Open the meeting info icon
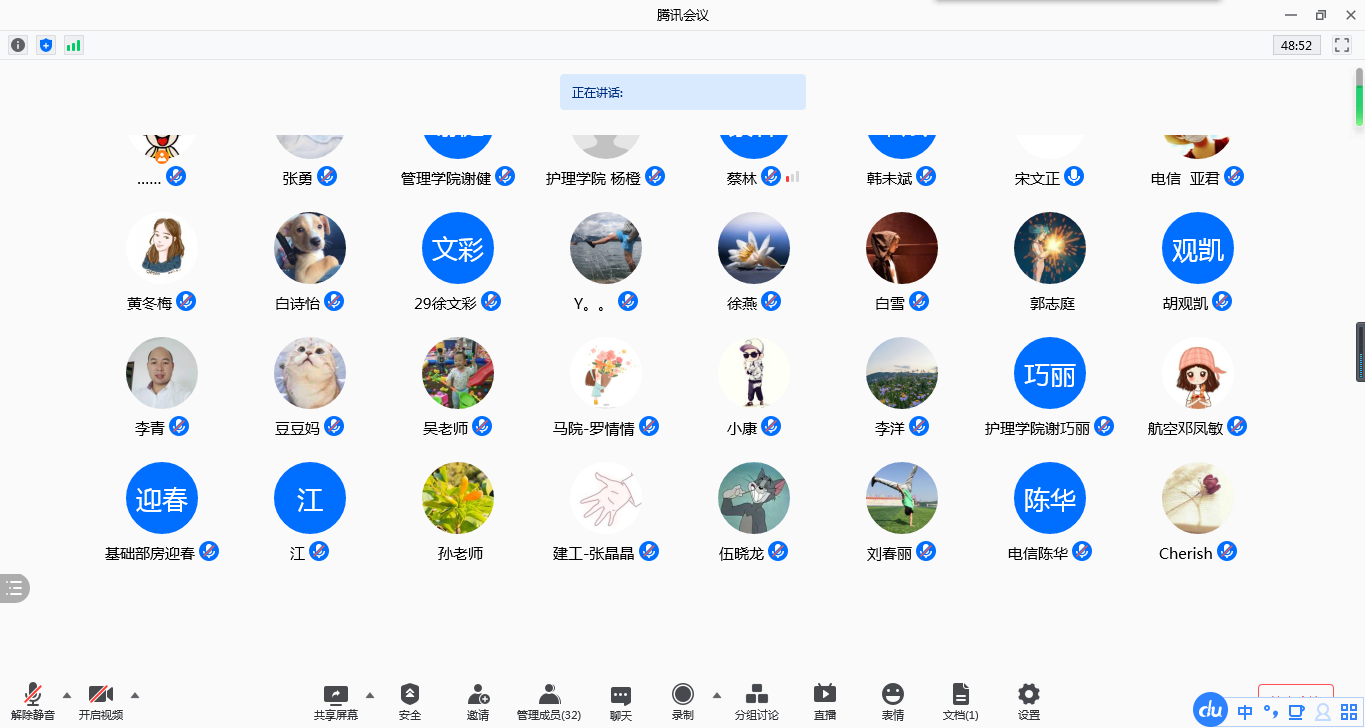This screenshot has height=728, width=1365. (18, 45)
